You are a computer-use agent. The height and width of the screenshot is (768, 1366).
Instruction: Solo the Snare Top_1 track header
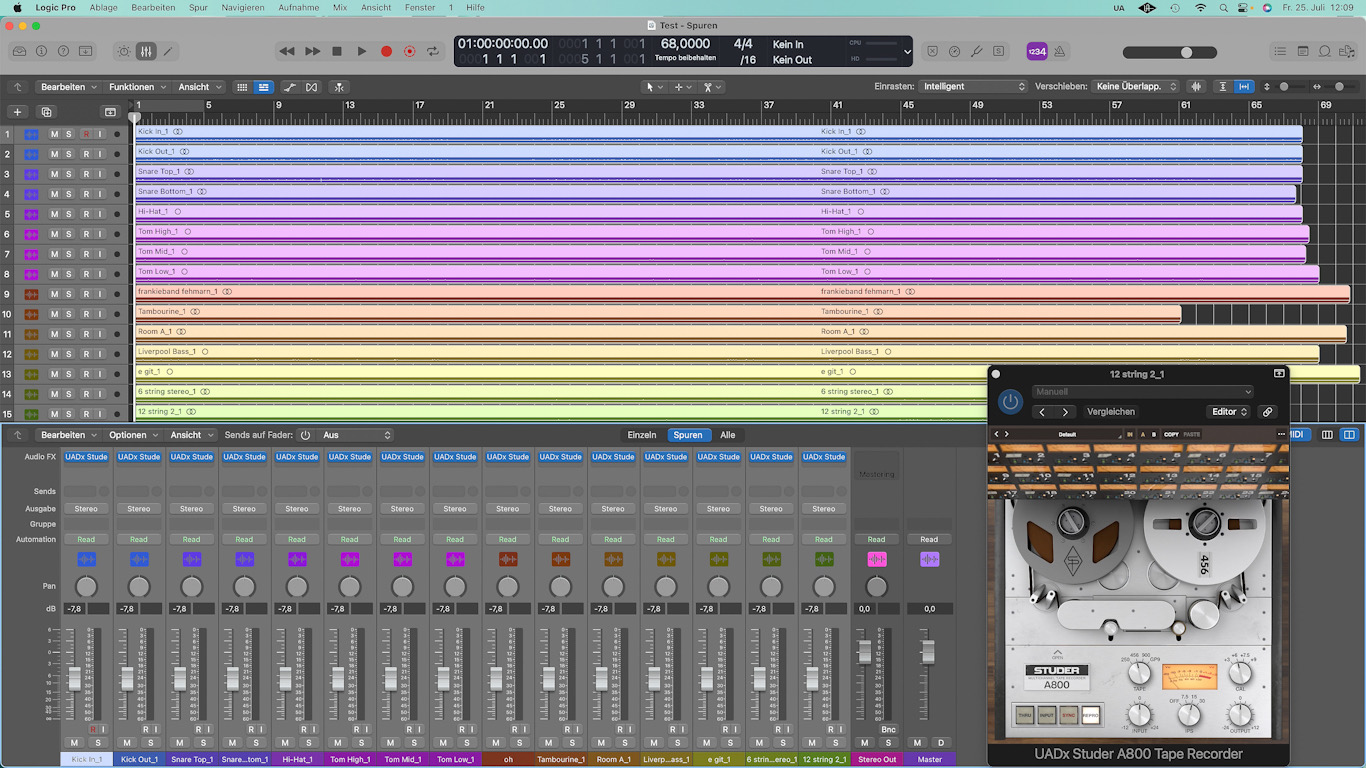coord(69,174)
